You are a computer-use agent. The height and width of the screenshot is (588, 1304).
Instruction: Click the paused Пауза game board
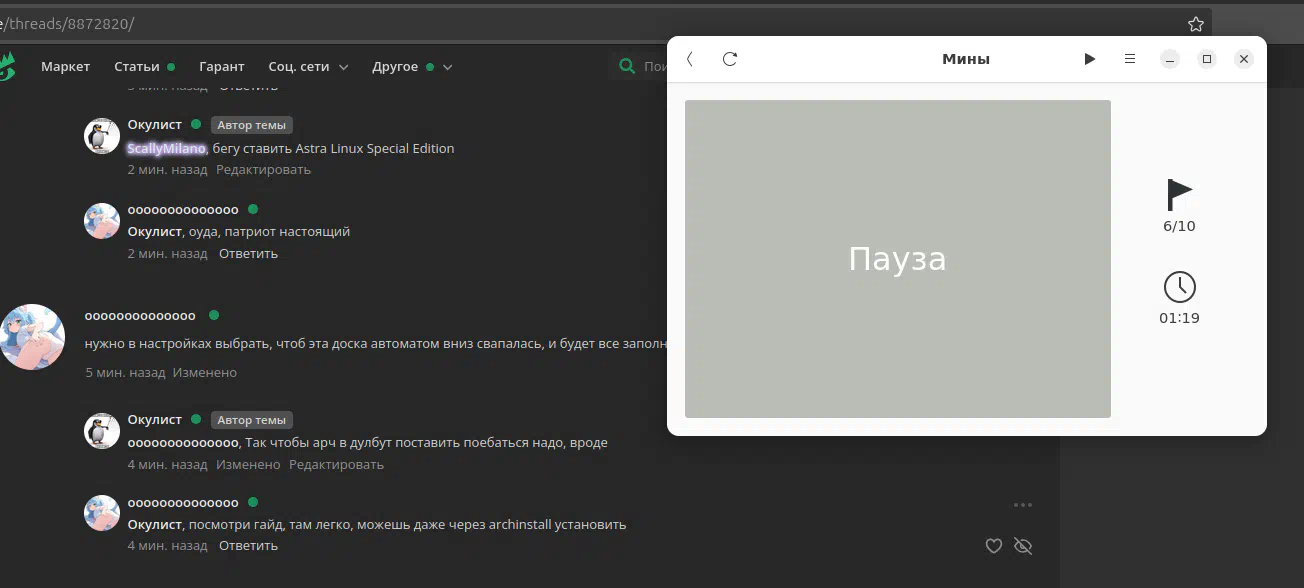coord(897,259)
